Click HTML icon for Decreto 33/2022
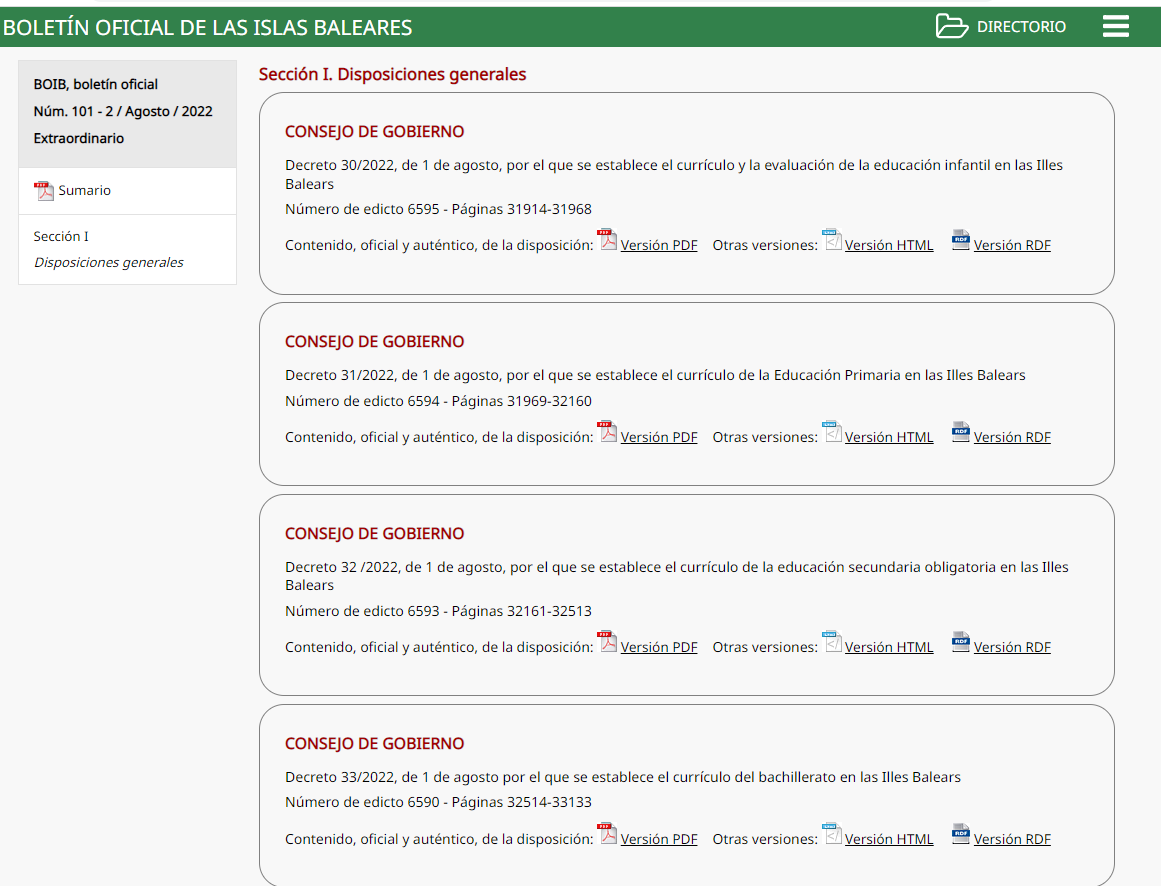The height and width of the screenshot is (886, 1161). [832, 834]
